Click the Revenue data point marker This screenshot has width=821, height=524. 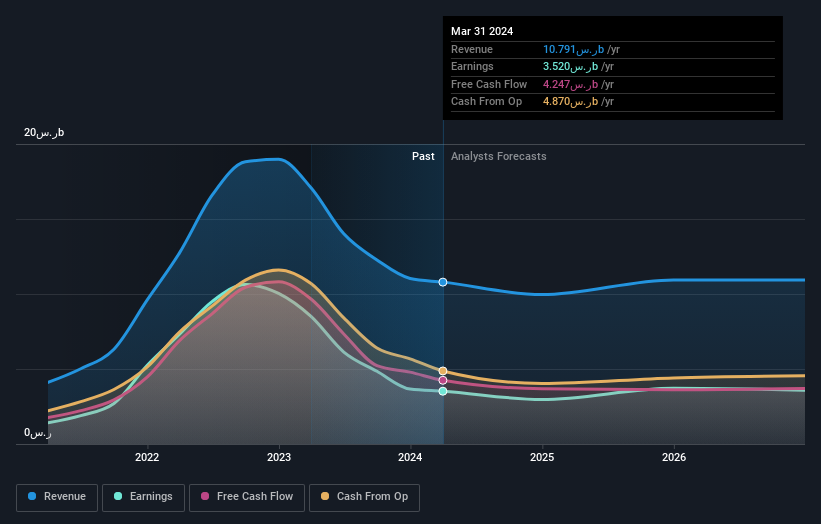[443, 282]
